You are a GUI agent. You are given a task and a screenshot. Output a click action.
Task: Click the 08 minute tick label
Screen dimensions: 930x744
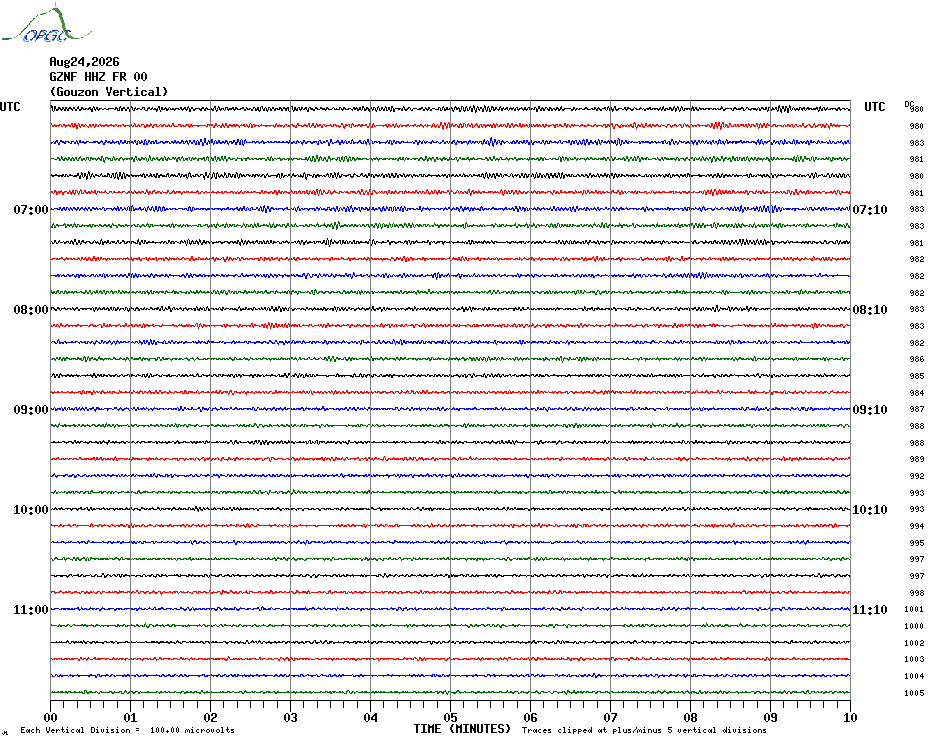click(x=690, y=717)
